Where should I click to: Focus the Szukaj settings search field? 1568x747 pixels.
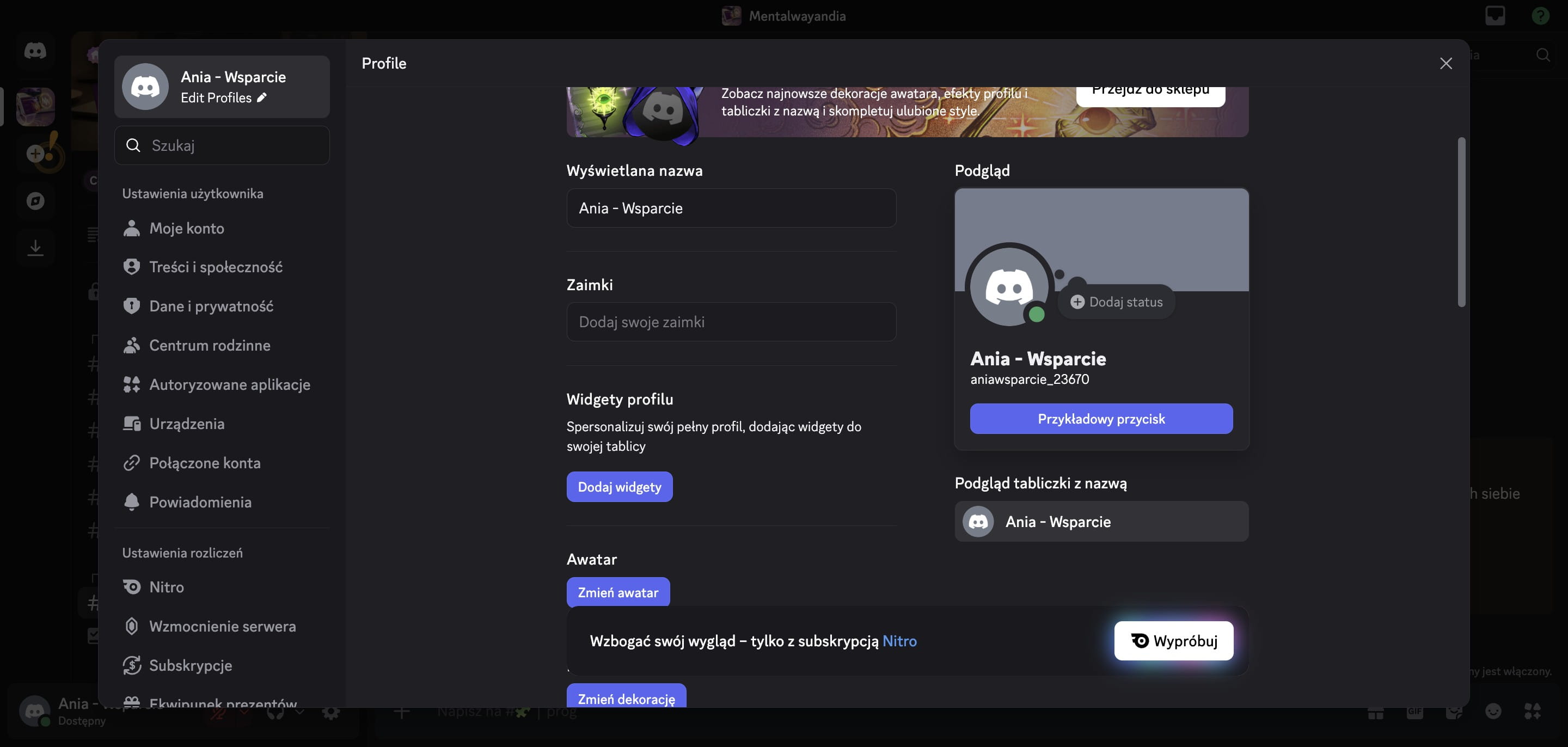click(x=222, y=145)
